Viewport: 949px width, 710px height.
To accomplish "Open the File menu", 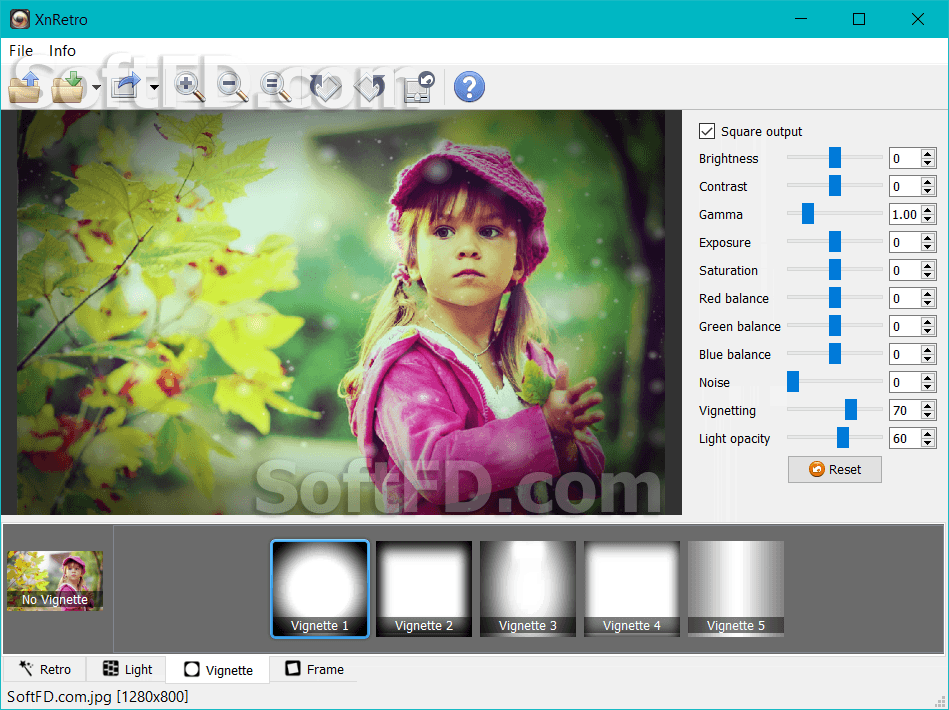I will coord(21,51).
